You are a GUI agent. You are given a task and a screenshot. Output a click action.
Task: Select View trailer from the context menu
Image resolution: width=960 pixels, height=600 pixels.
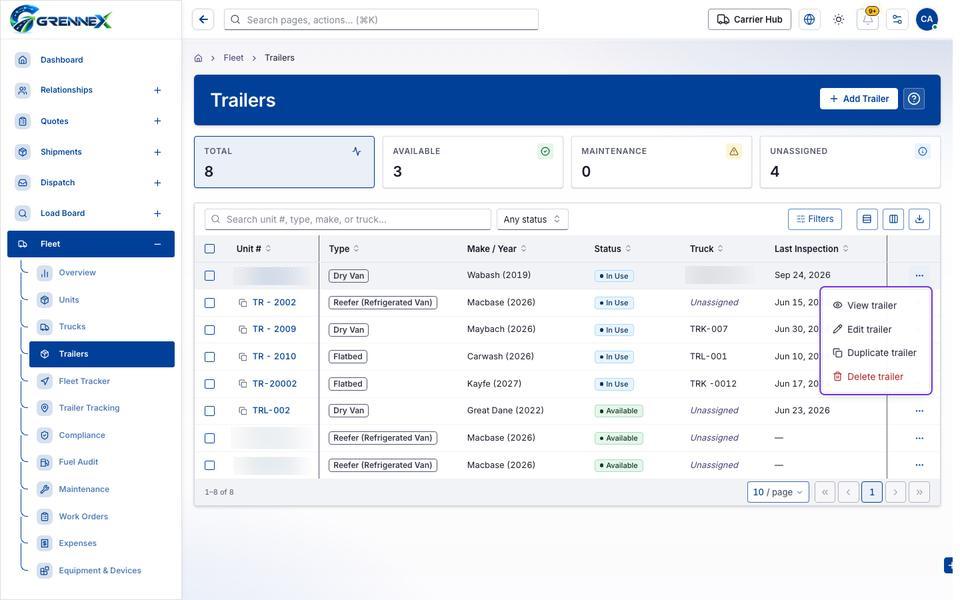coord(876,306)
